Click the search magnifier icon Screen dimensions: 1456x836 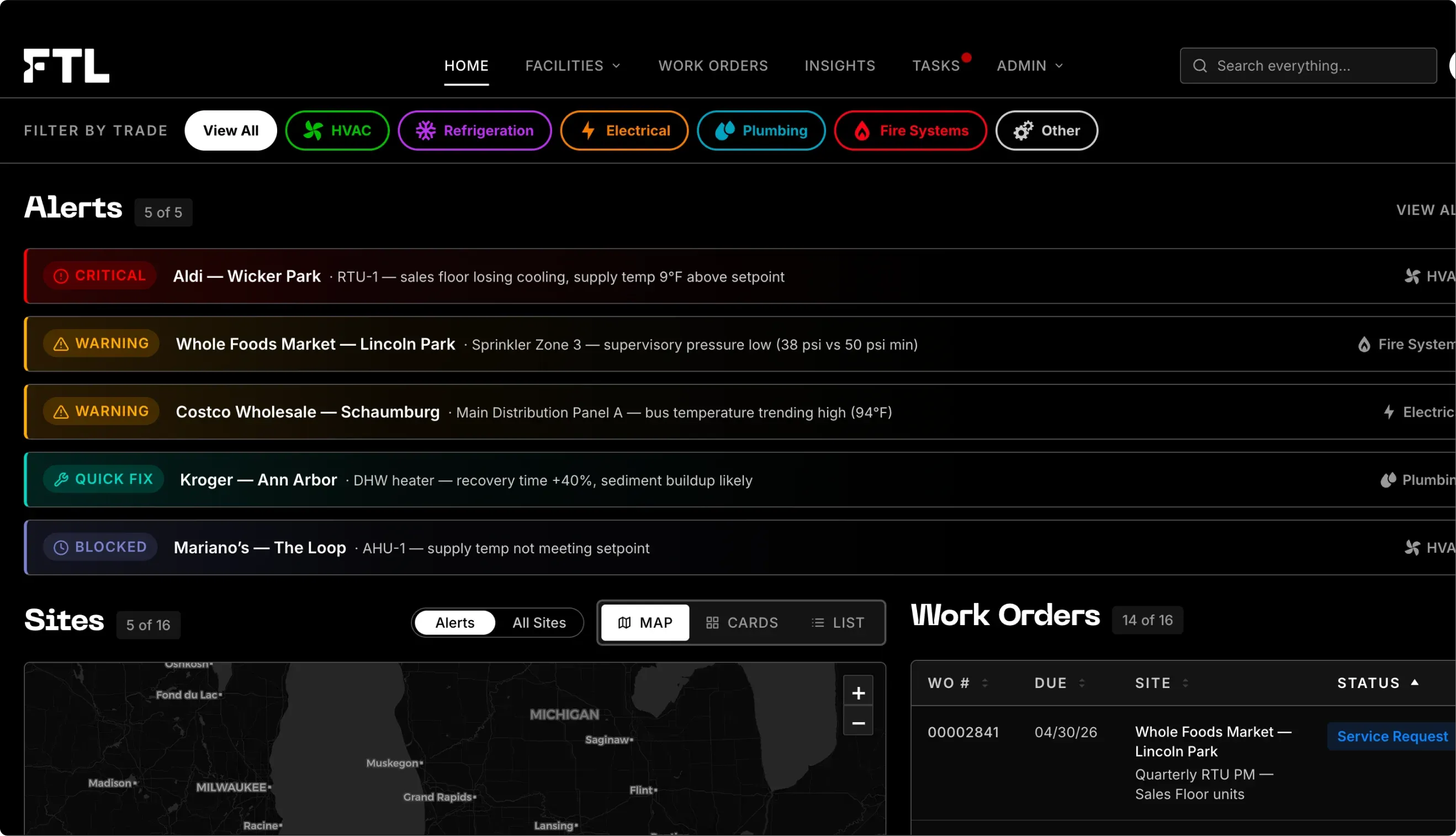pos(1199,66)
